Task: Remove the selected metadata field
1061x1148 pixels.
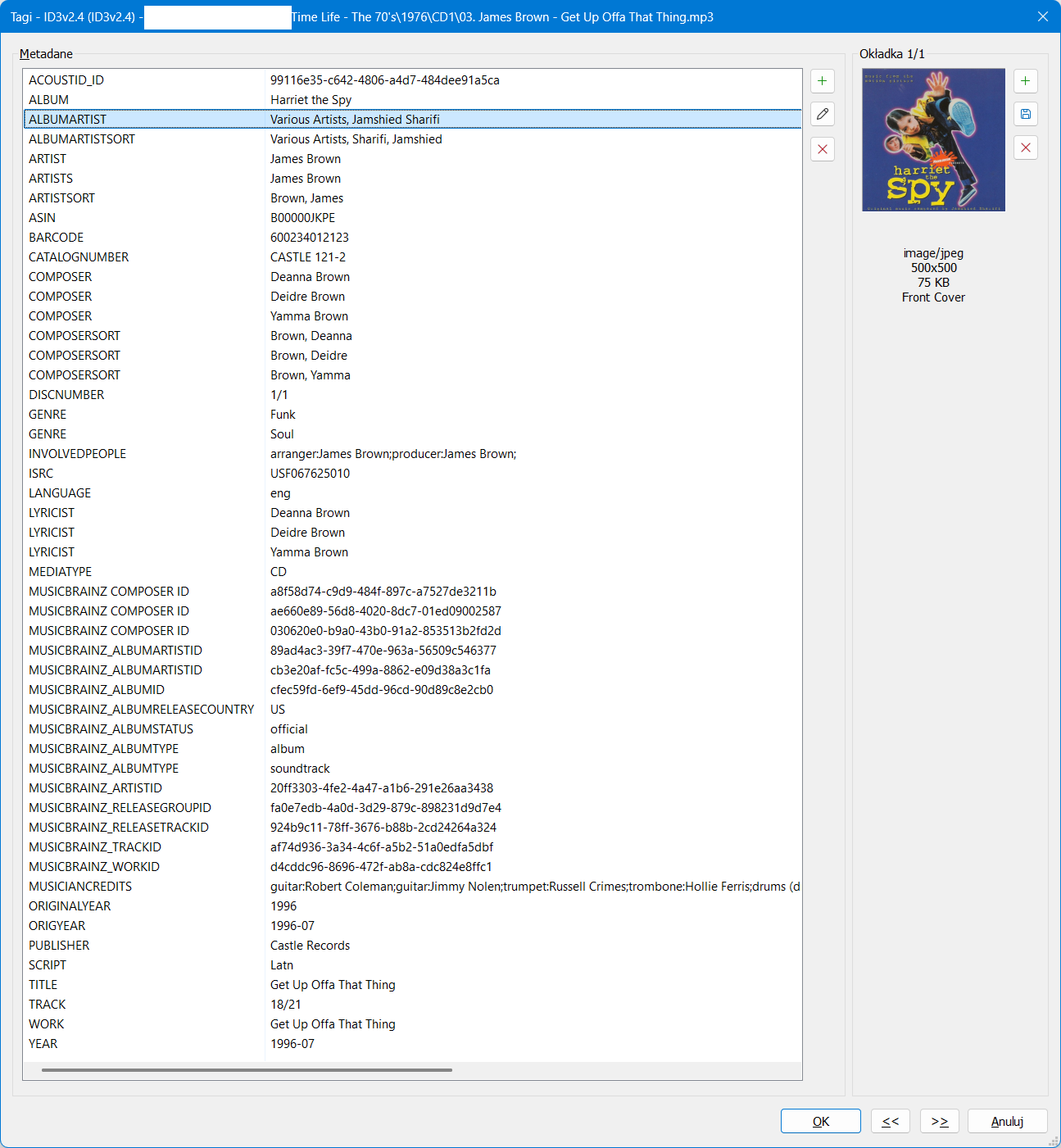Action: click(x=822, y=149)
